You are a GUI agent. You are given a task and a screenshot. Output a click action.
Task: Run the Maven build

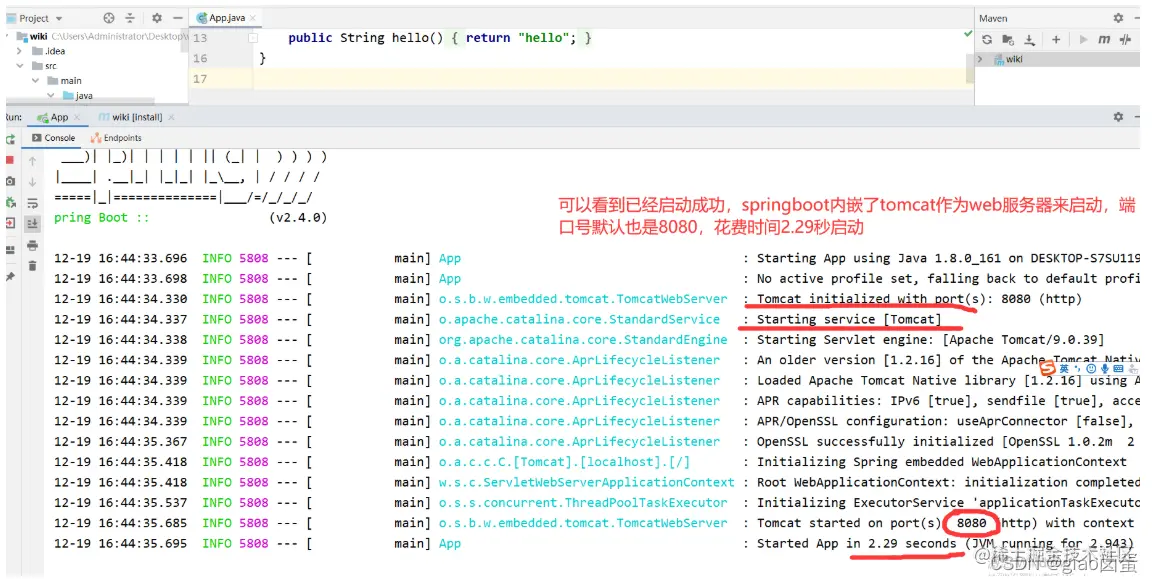pyautogui.click(x=1083, y=40)
